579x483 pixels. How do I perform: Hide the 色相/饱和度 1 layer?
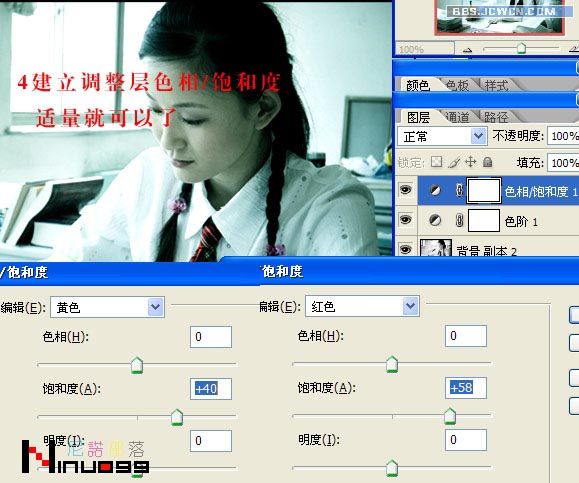(x=405, y=190)
